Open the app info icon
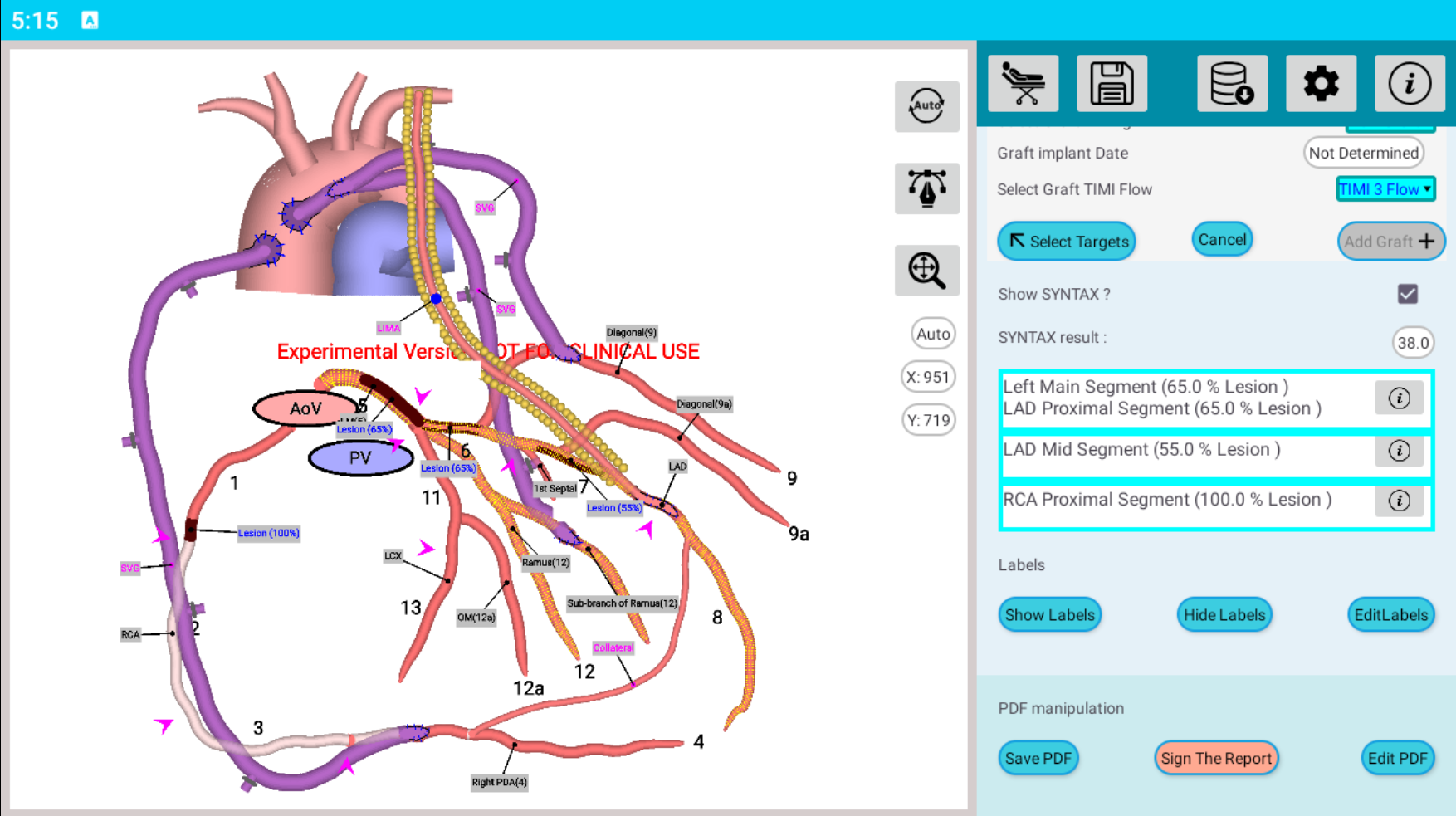This screenshot has width=1456, height=816. click(1409, 84)
